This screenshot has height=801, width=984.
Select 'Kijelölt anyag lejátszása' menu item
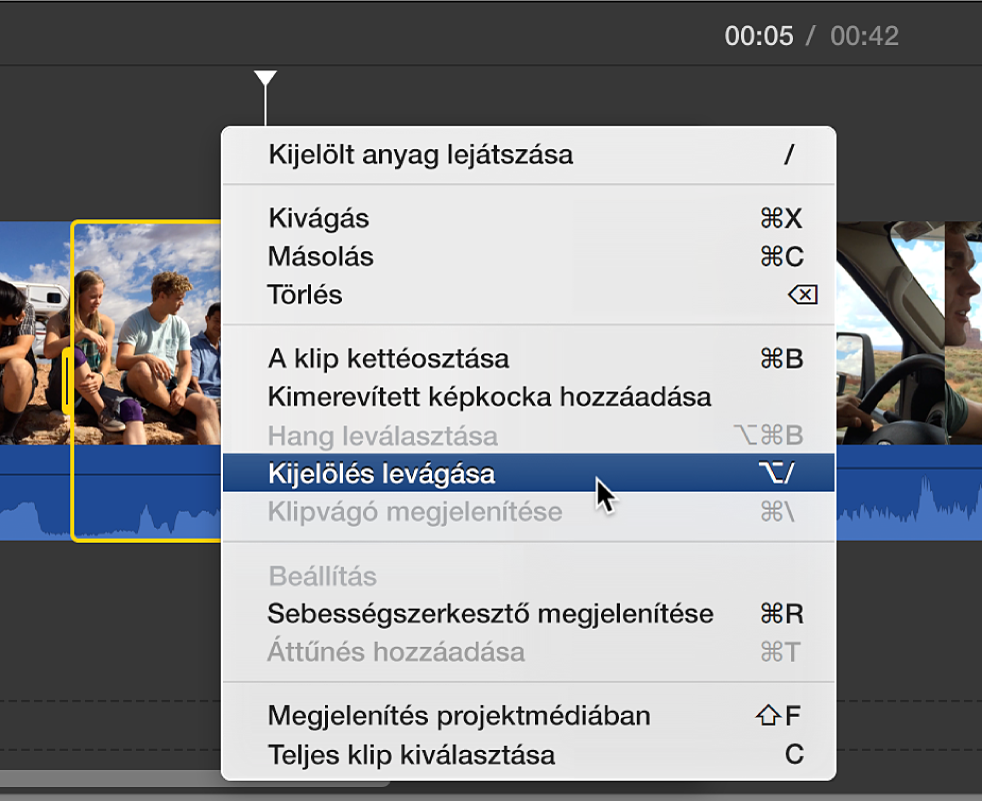tap(420, 155)
